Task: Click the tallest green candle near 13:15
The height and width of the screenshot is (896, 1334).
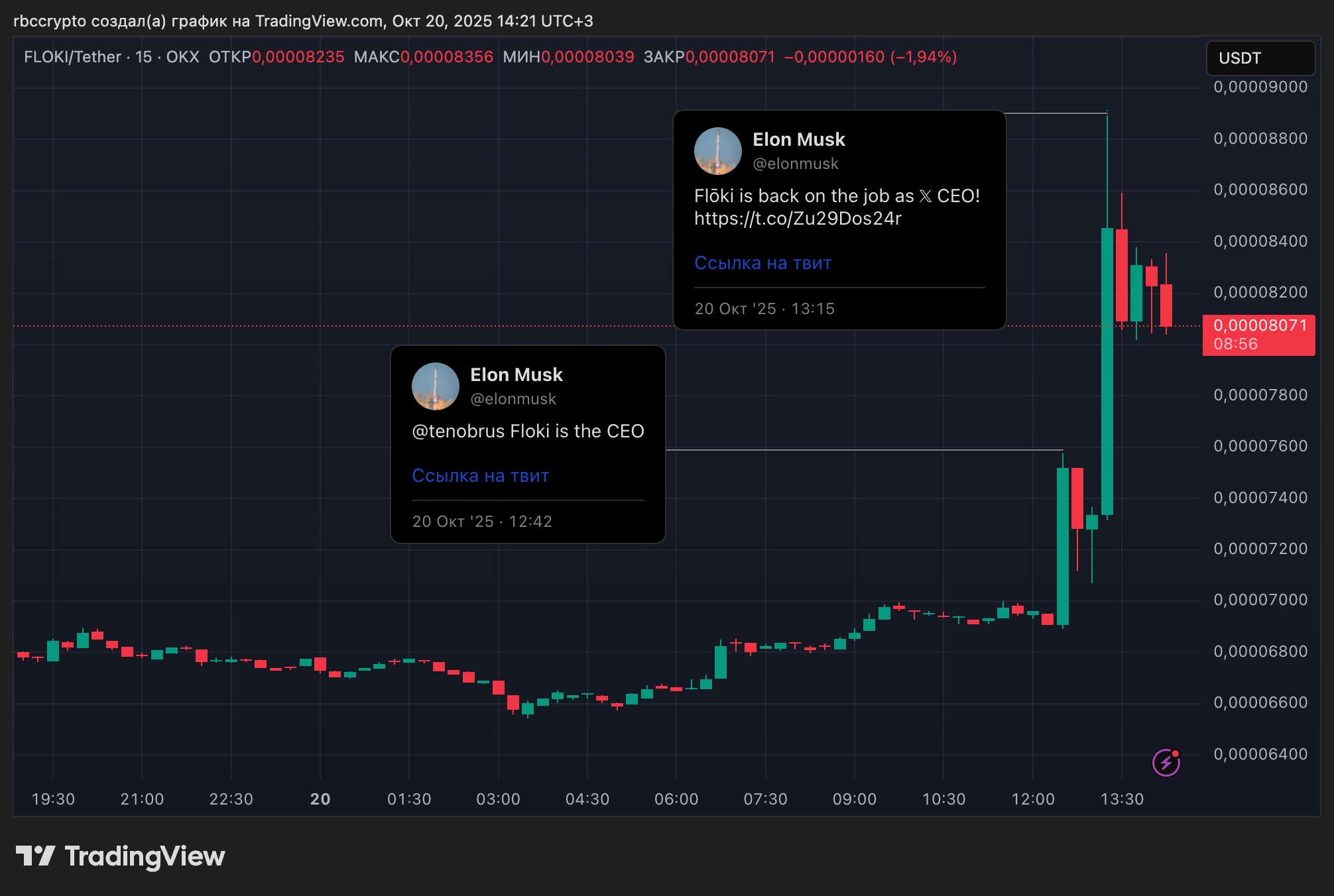Action: point(1107,371)
